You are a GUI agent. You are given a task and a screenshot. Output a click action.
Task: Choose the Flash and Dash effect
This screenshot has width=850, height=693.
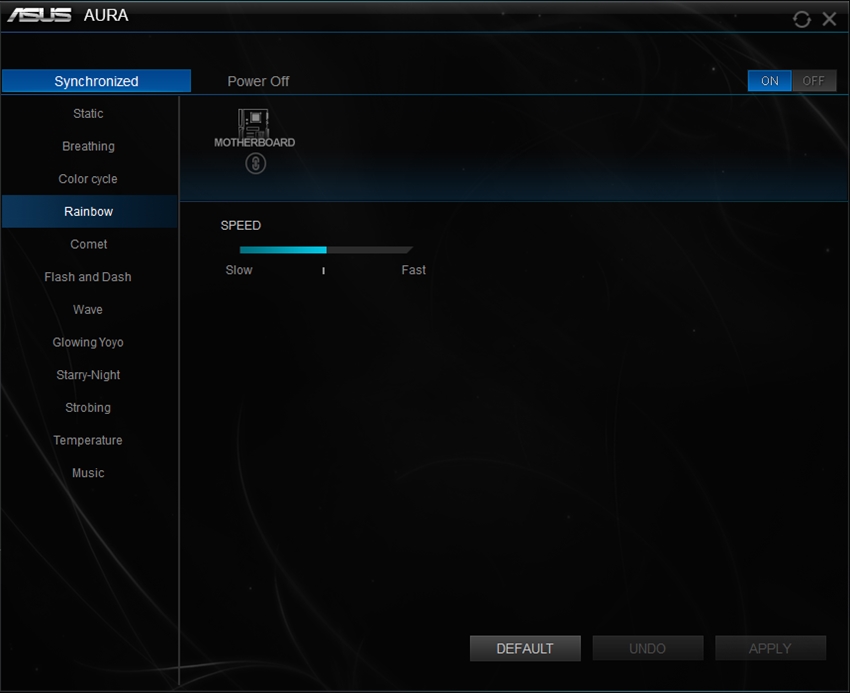pyautogui.click(x=88, y=277)
